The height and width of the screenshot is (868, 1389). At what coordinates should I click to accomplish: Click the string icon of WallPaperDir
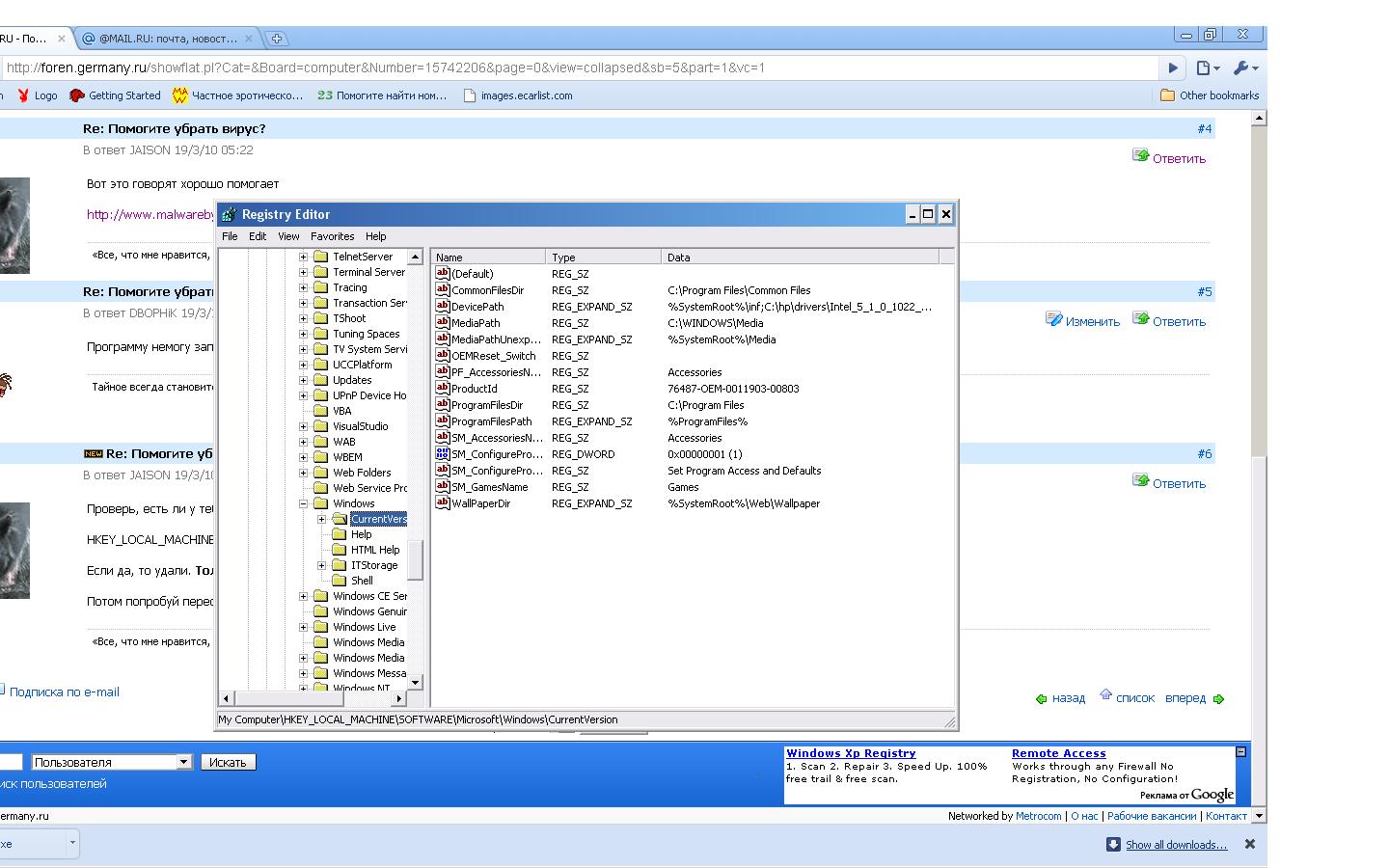click(443, 502)
